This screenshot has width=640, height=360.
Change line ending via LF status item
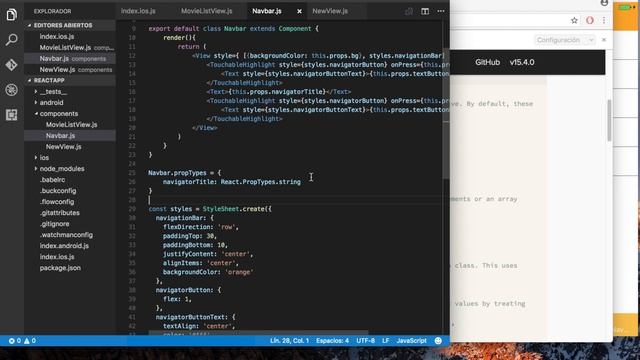point(385,340)
